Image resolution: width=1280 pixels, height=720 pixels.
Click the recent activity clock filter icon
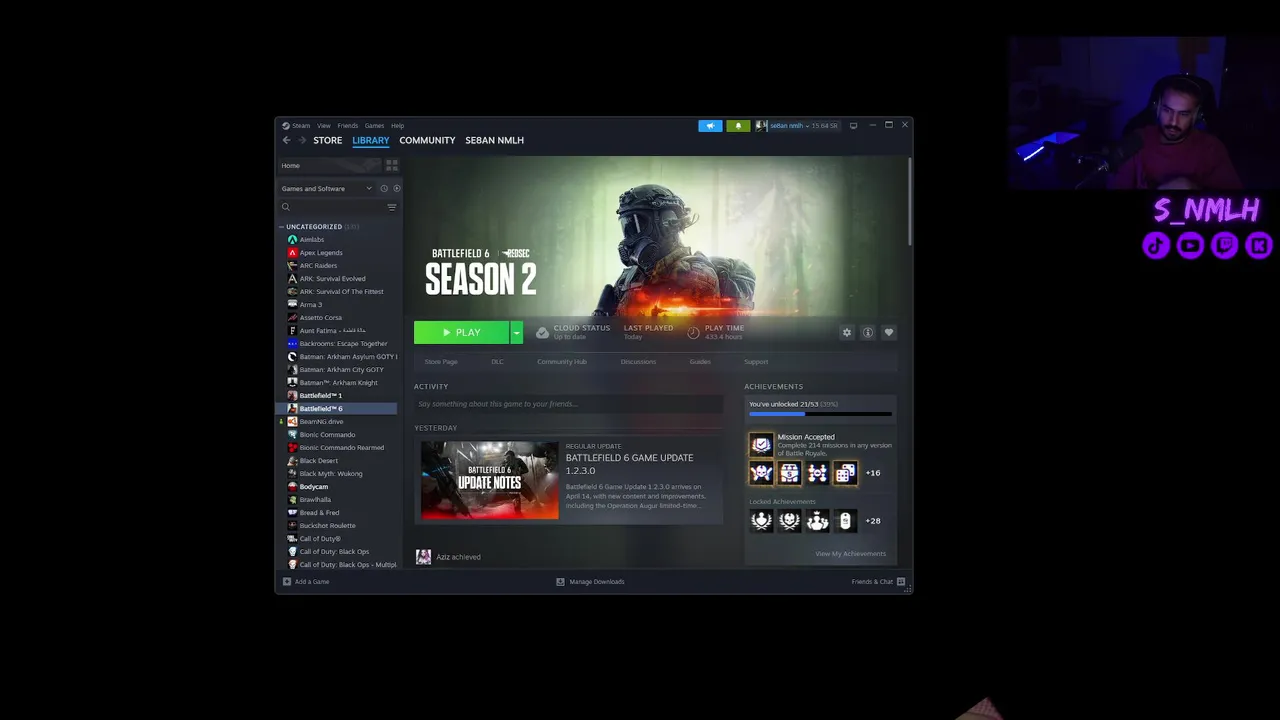(x=383, y=188)
